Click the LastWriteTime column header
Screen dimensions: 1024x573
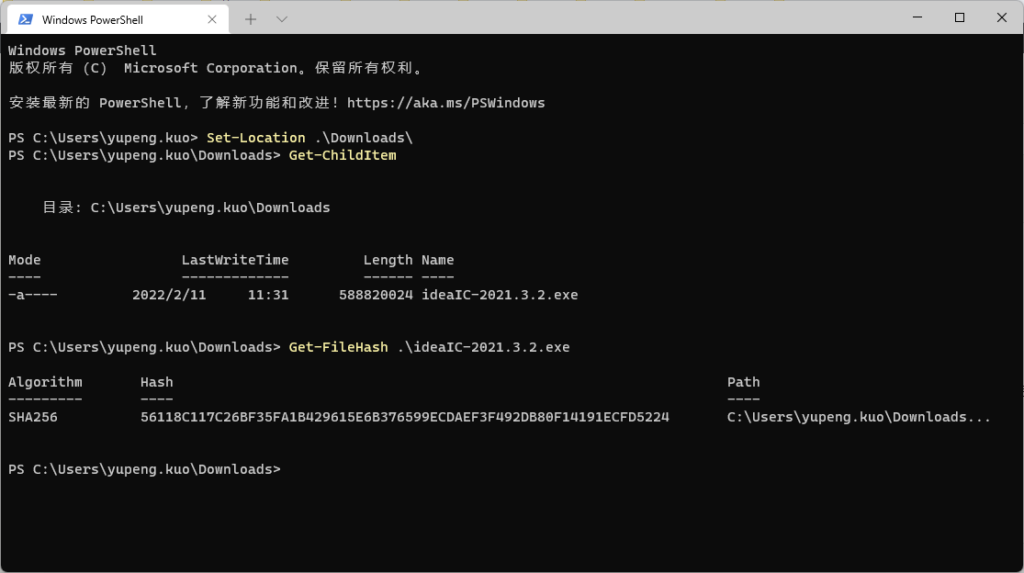[235, 260]
